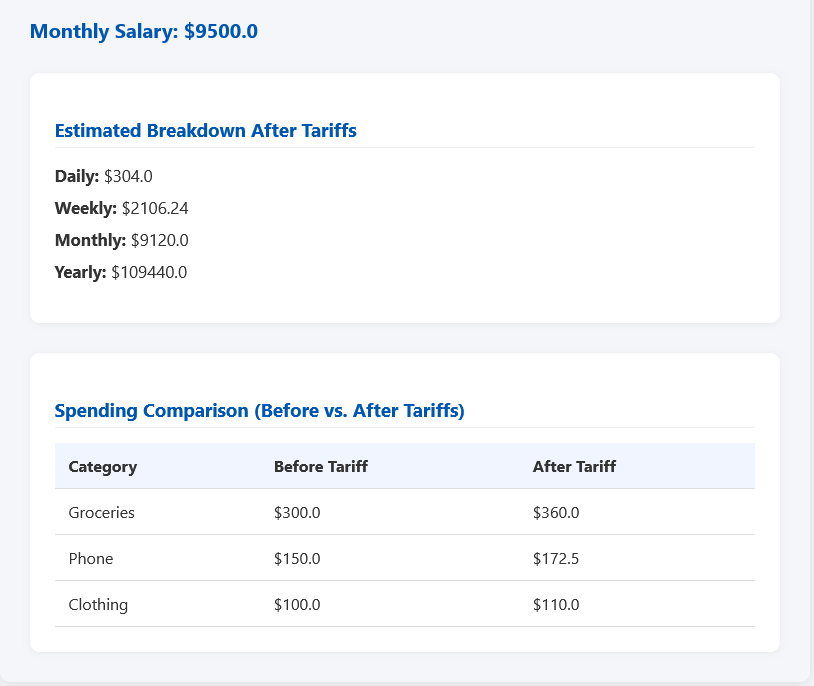
Task: Click the Category column header
Action: pos(102,467)
